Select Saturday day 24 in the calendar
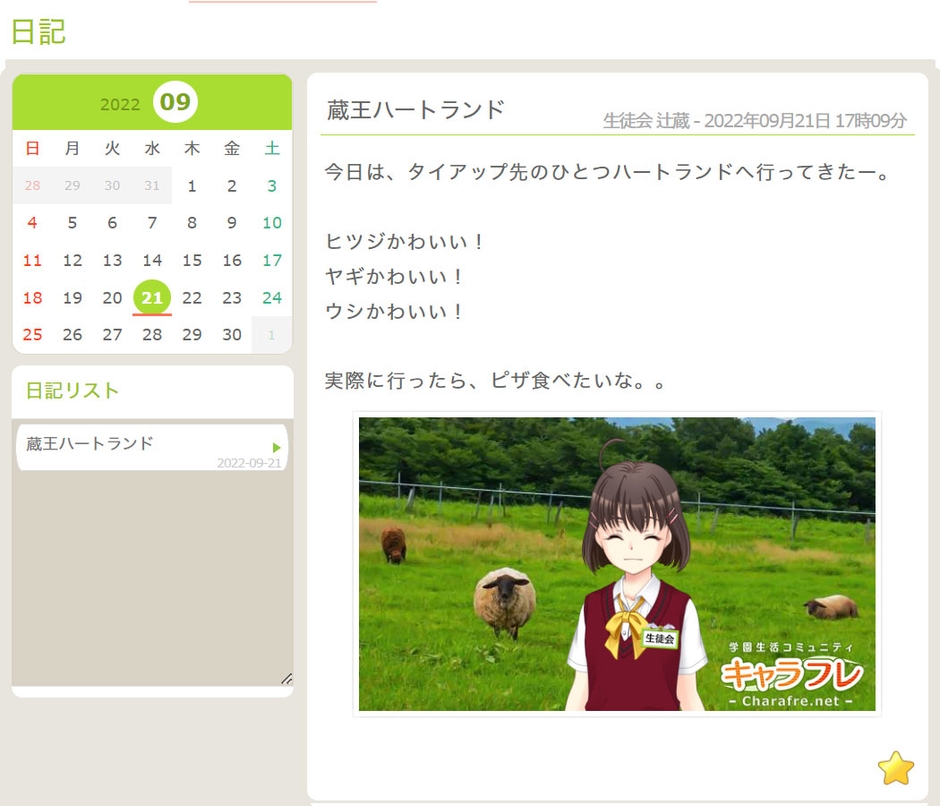This screenshot has width=940, height=806. [x=272, y=297]
